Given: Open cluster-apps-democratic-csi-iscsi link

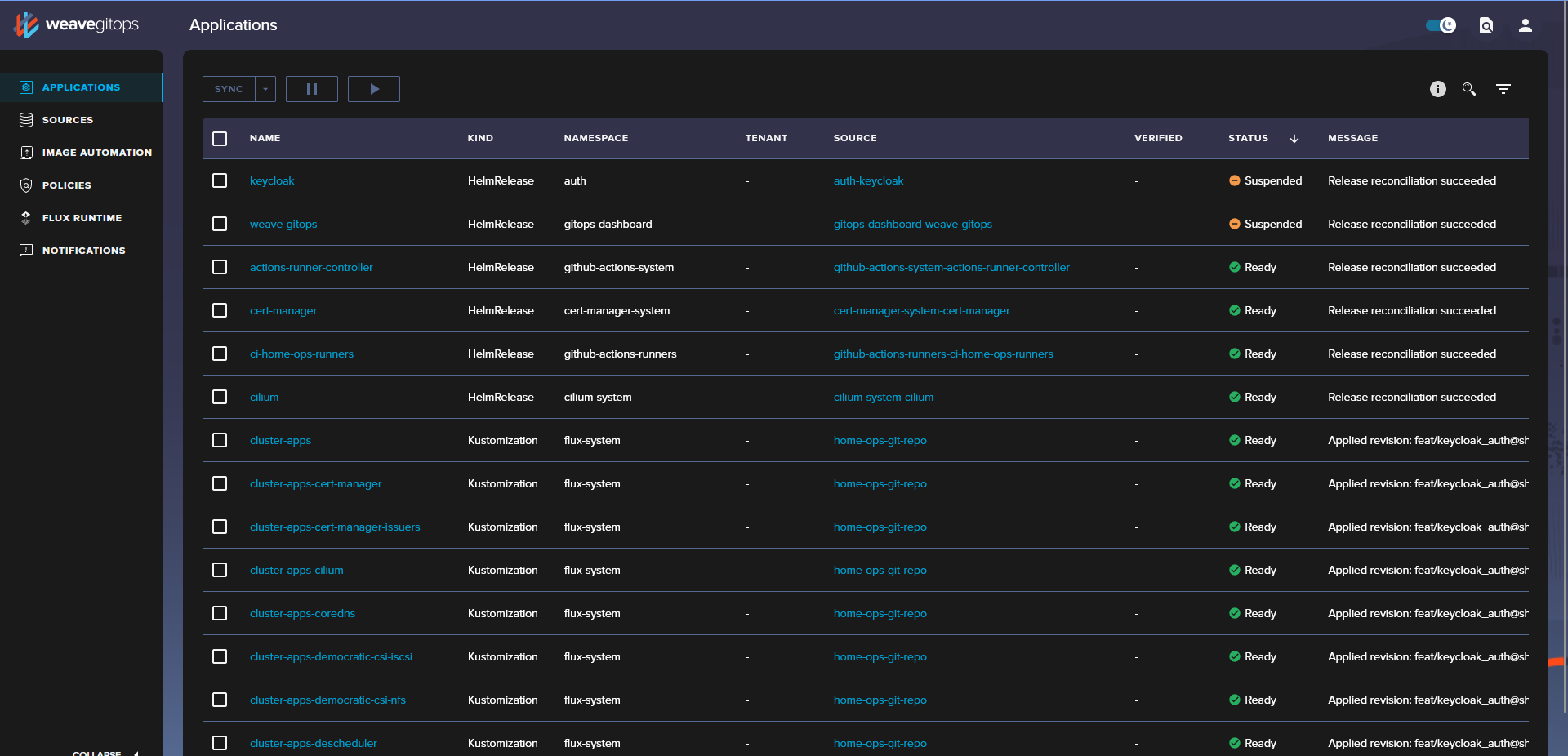Looking at the screenshot, I should [x=331, y=656].
